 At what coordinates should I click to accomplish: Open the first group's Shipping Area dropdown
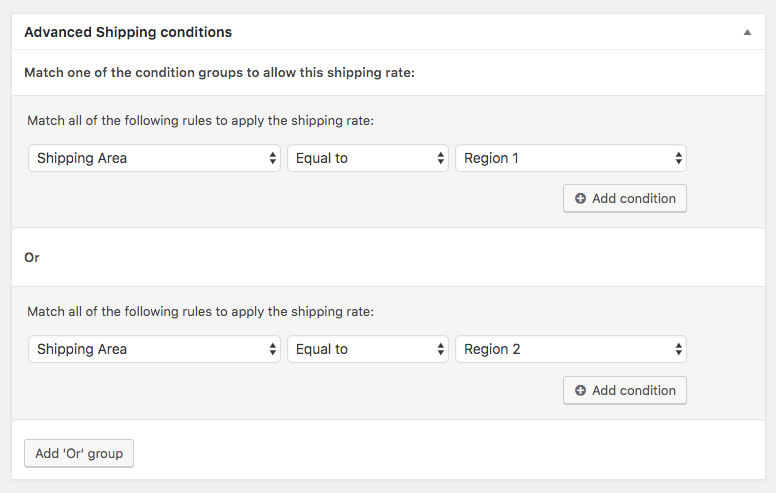click(x=154, y=158)
